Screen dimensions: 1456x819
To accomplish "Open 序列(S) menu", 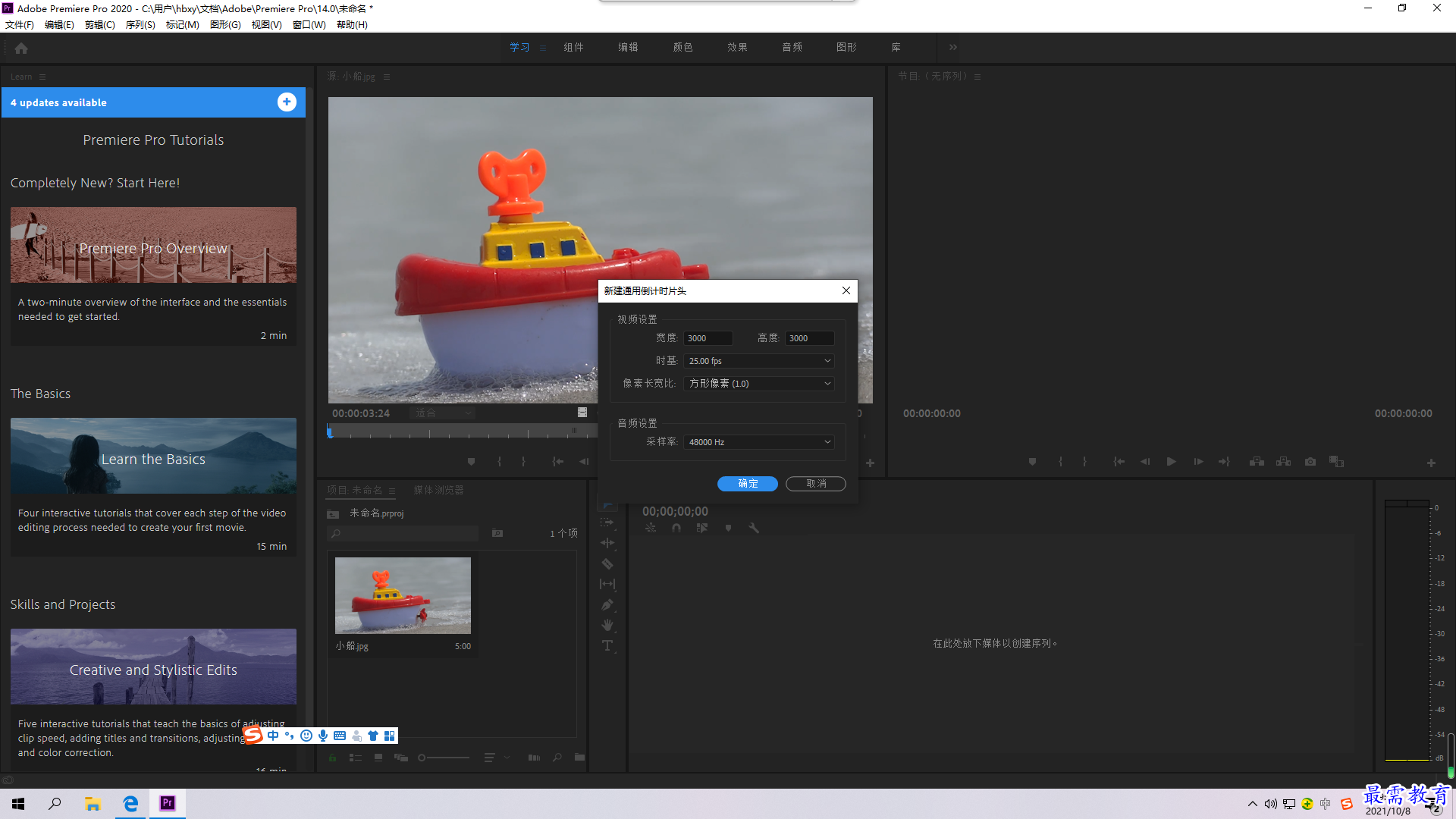I will (x=140, y=24).
